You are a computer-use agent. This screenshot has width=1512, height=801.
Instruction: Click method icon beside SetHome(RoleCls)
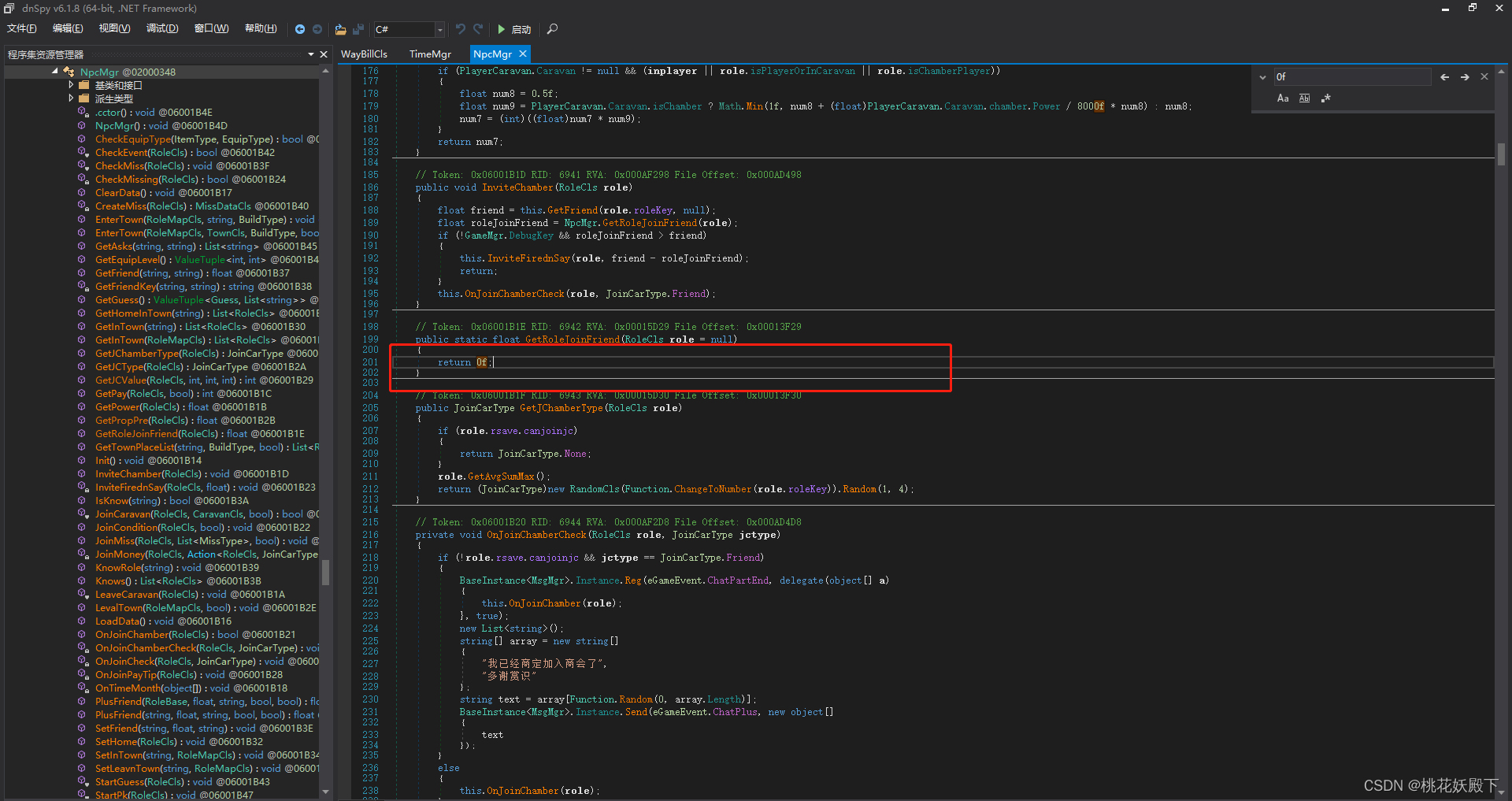click(83, 742)
